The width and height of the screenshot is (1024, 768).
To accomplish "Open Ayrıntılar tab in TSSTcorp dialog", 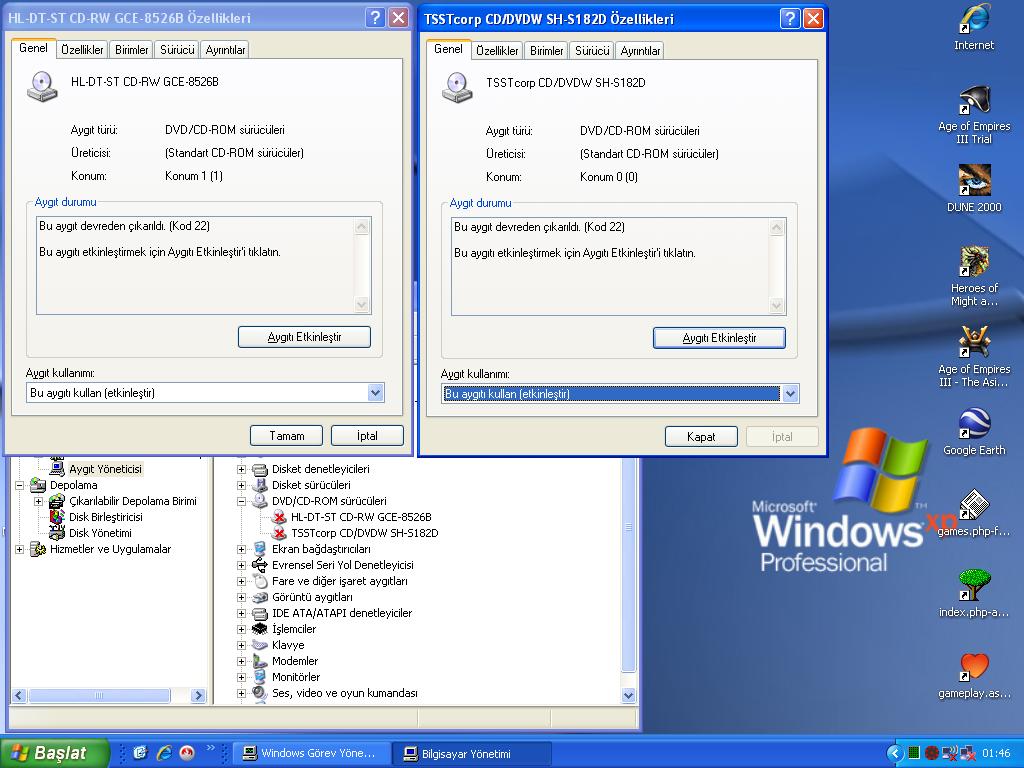I will 640,50.
